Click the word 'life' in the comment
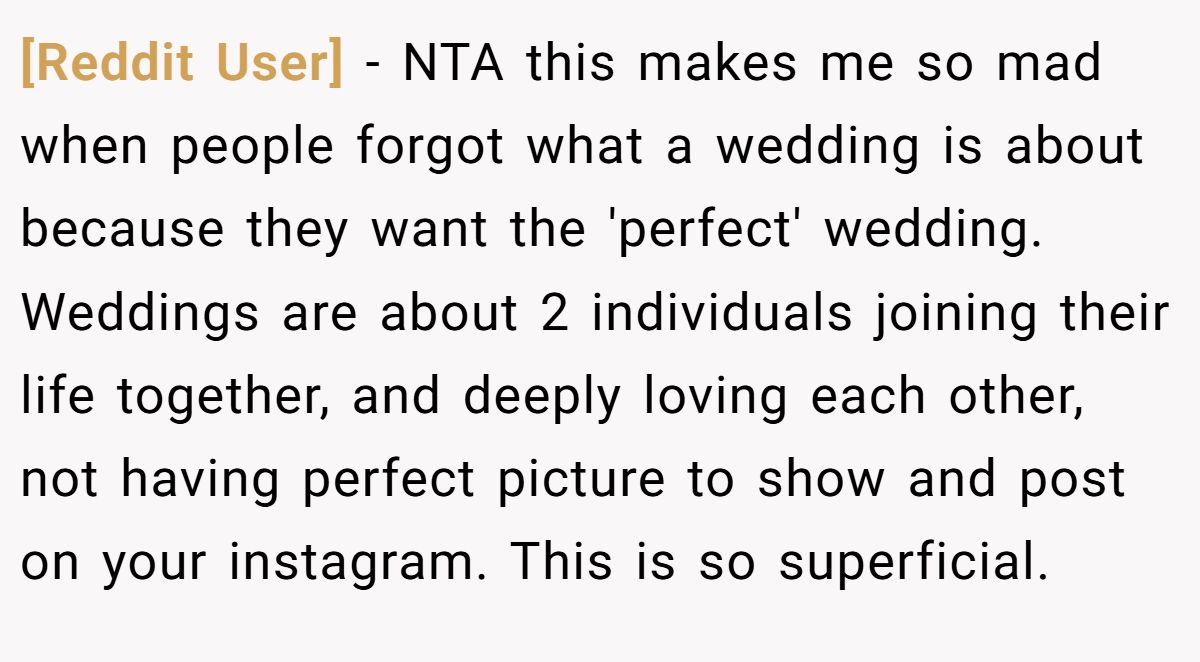Viewport: 1200px width, 662px height. click(x=57, y=396)
